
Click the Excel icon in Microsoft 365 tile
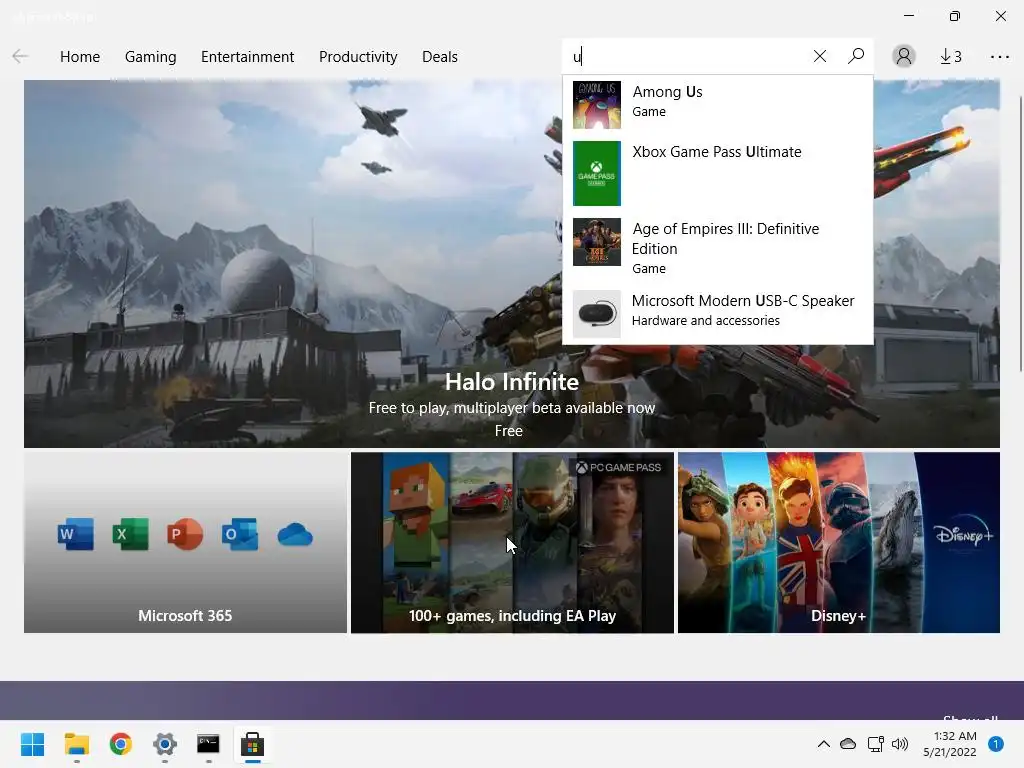coord(130,534)
